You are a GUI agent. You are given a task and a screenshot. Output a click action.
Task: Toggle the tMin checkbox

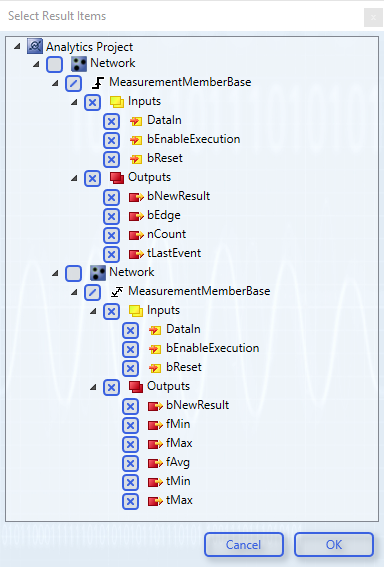(131, 482)
